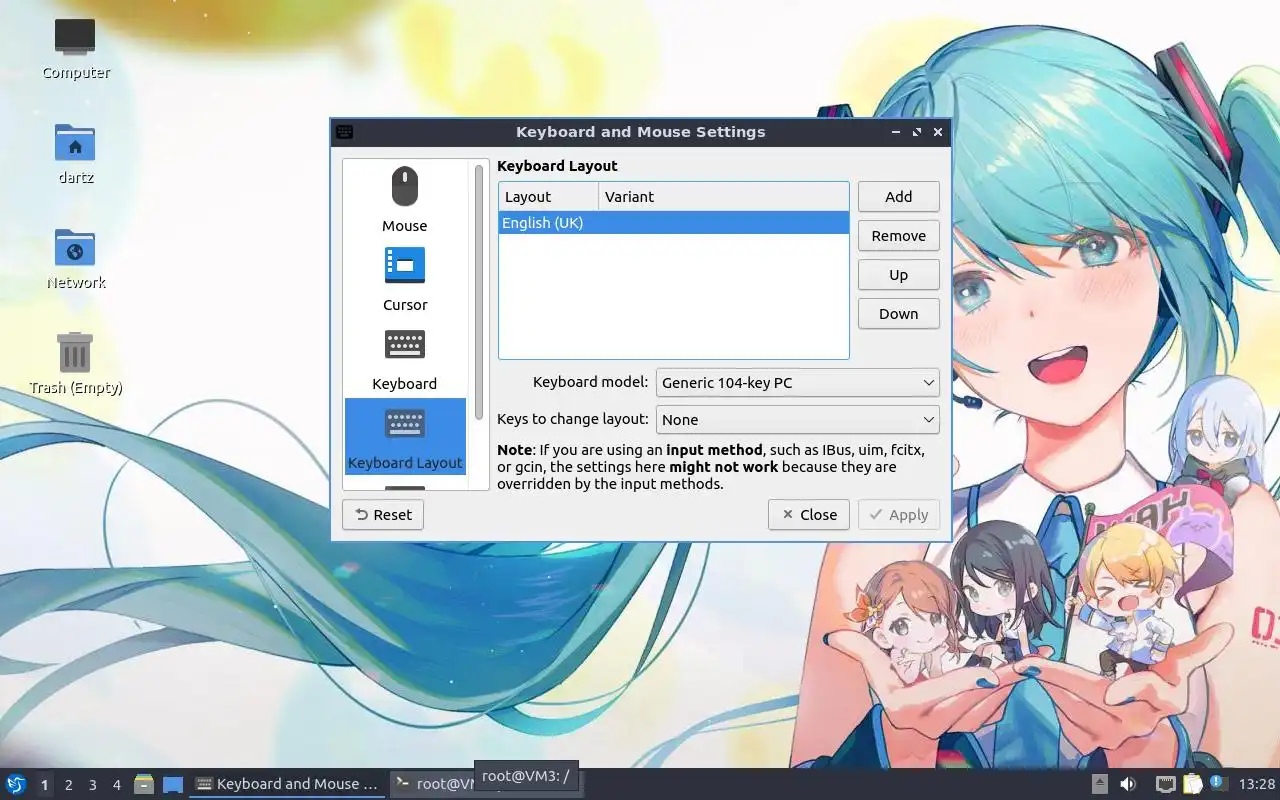Open removable media eject tray icon
The width and height of the screenshot is (1280, 800).
[x=1099, y=784]
